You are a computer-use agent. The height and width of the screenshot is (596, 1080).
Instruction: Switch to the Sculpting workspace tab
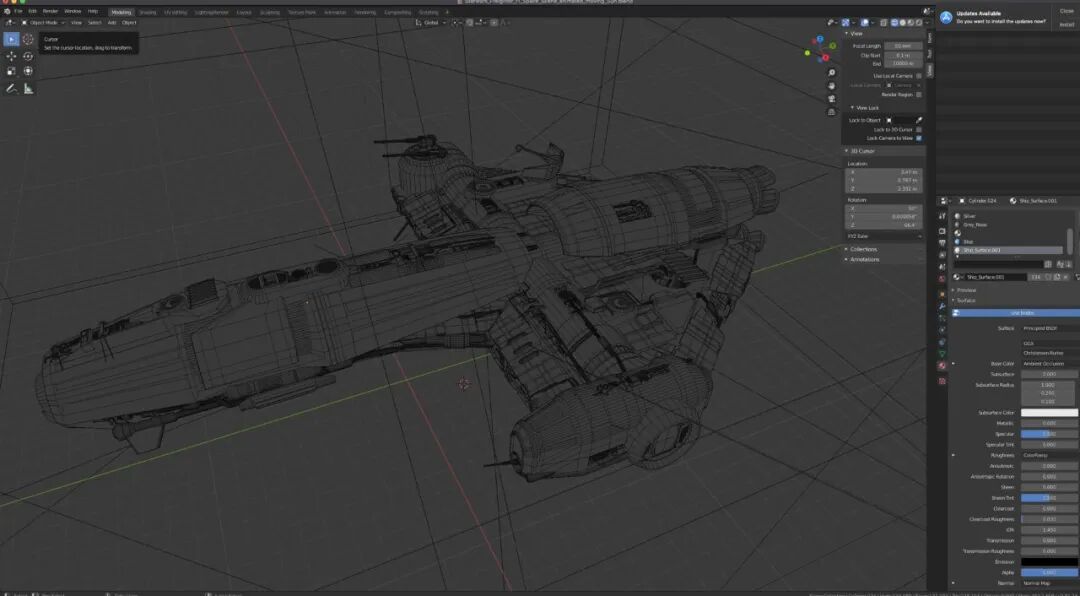pos(269,12)
